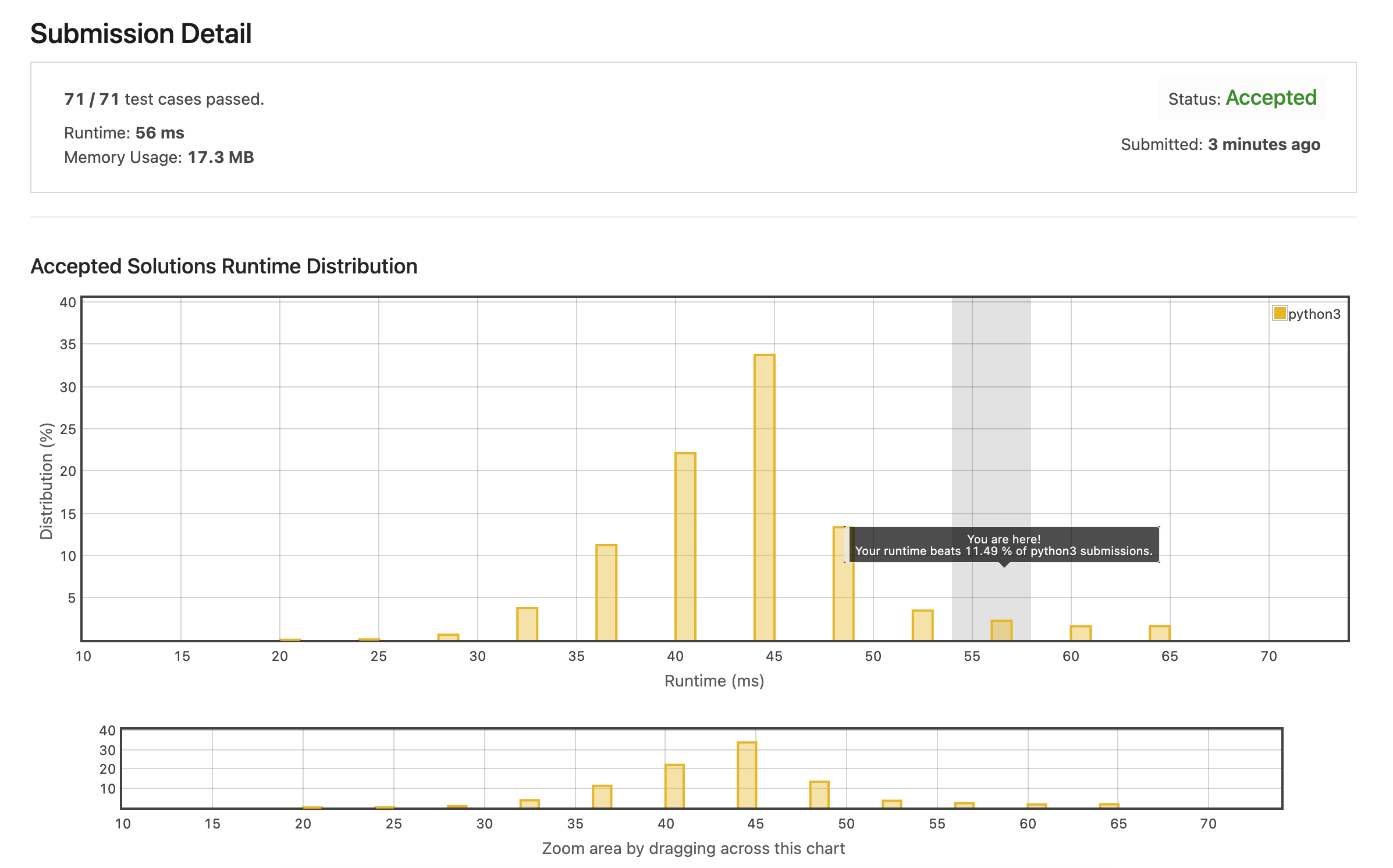Screen dimensions: 1393x868
Task: Click the highlighted bar at 56 ms
Action: (x=1001, y=631)
